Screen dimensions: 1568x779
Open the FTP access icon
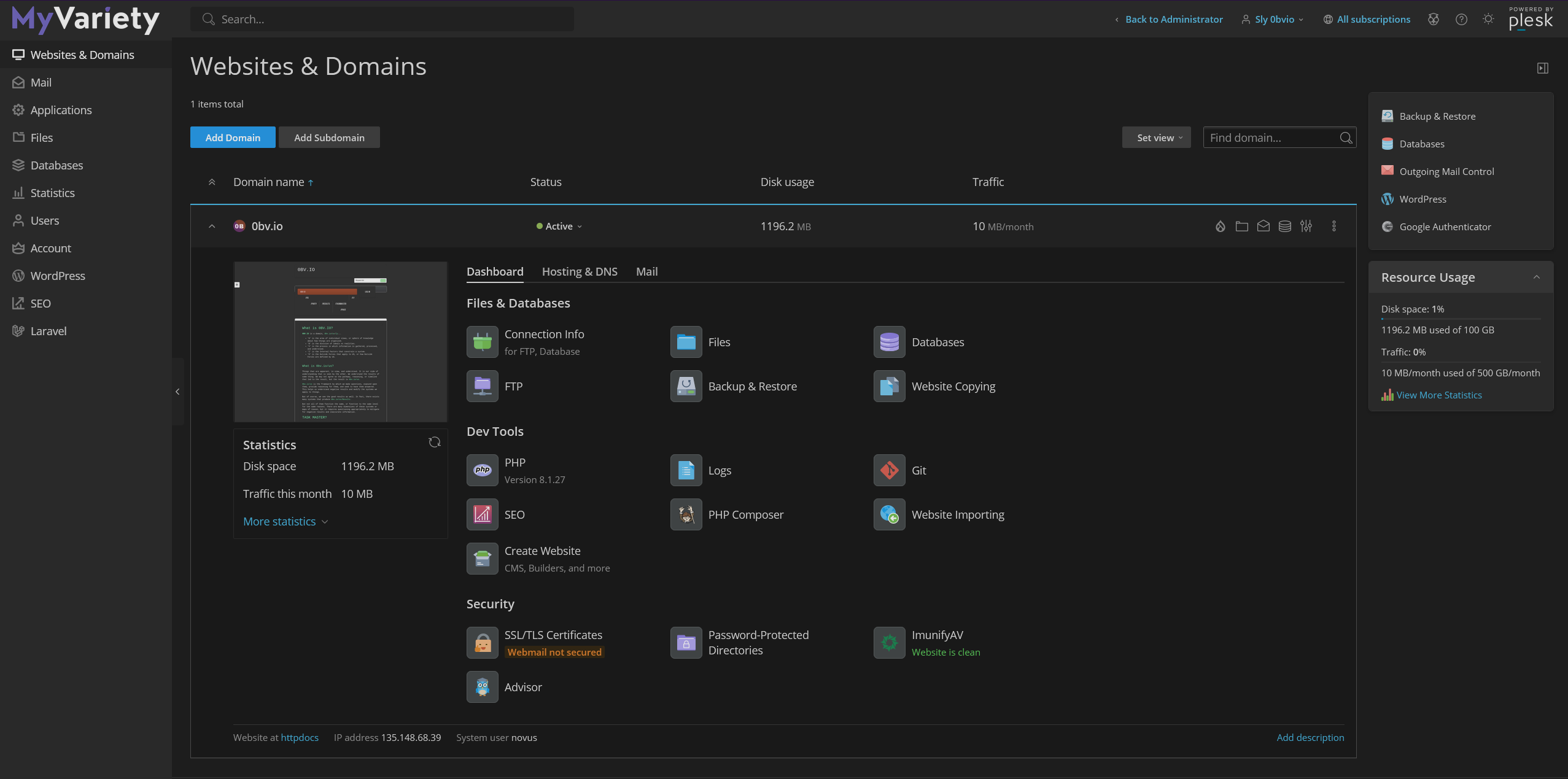tap(482, 386)
